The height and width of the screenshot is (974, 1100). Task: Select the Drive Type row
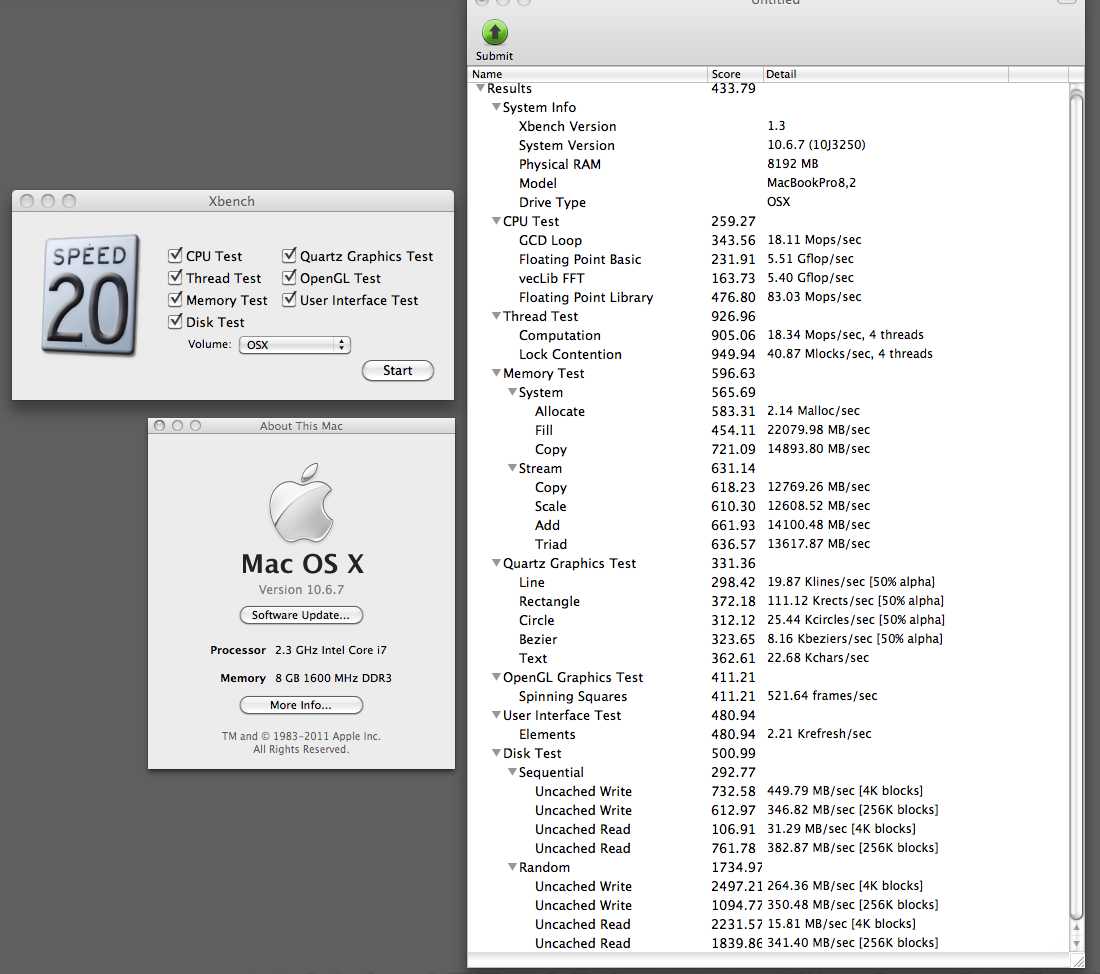[x=768, y=202]
